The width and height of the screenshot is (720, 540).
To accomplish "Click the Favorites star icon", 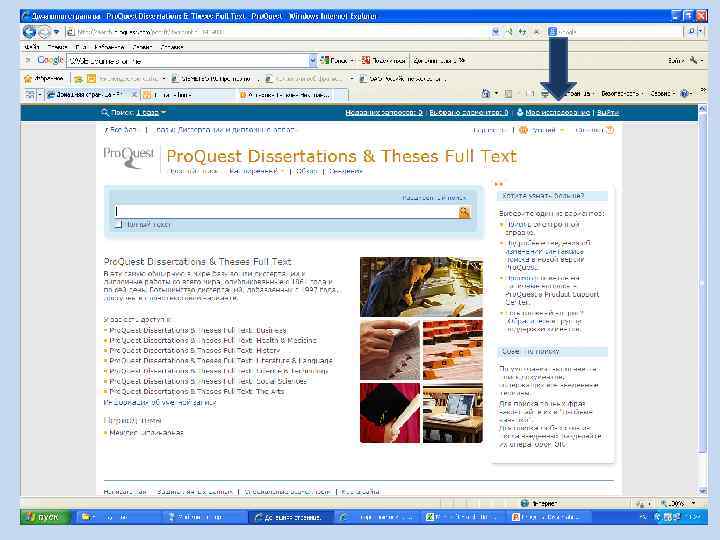I will pyautogui.click(x=28, y=79).
